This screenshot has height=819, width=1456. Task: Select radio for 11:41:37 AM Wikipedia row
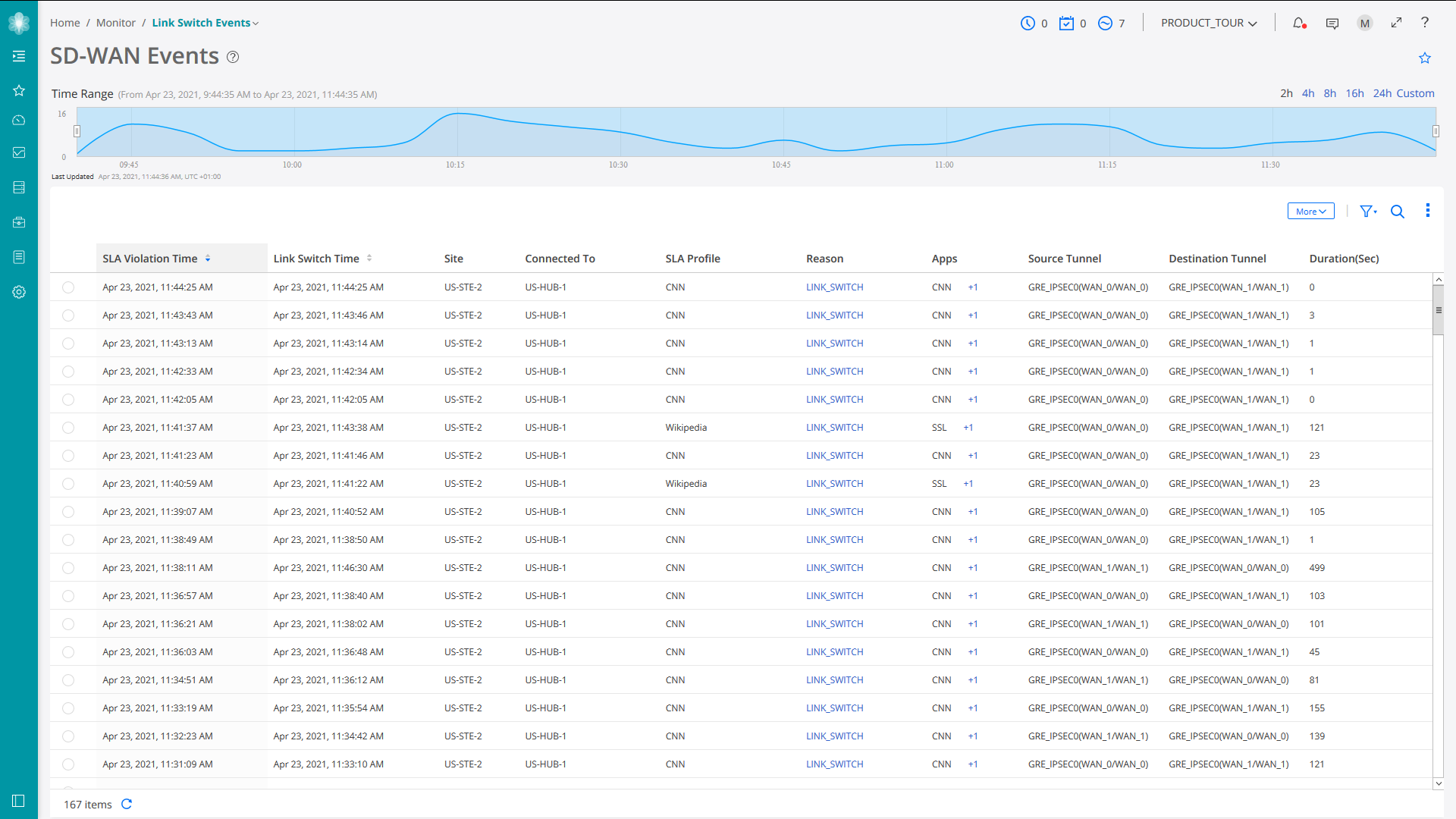pyautogui.click(x=68, y=428)
